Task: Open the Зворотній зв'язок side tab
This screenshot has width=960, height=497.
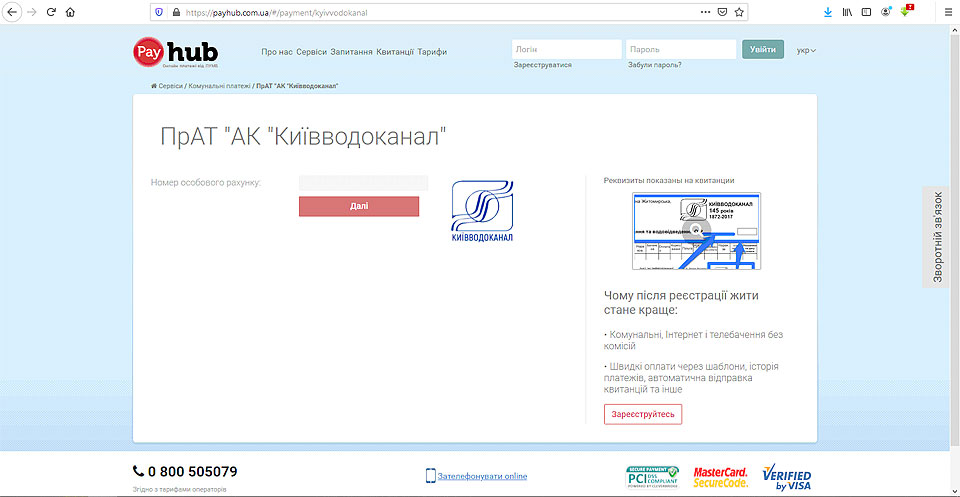Action: pos(937,237)
